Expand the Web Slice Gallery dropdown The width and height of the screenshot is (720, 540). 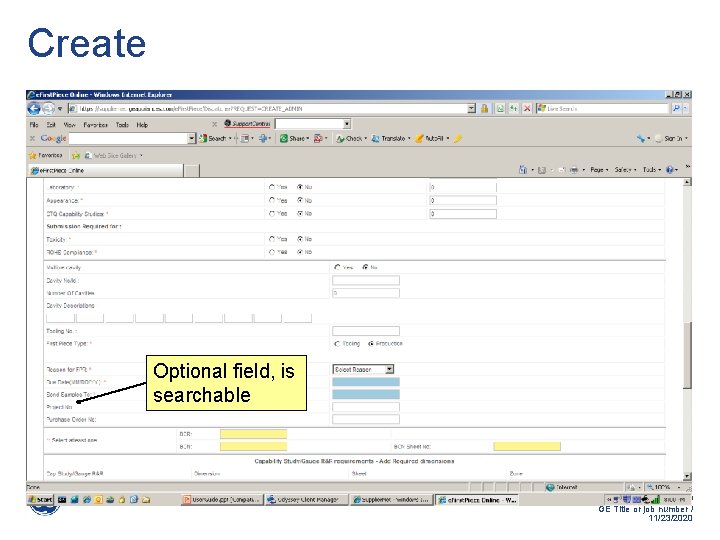tap(141, 156)
